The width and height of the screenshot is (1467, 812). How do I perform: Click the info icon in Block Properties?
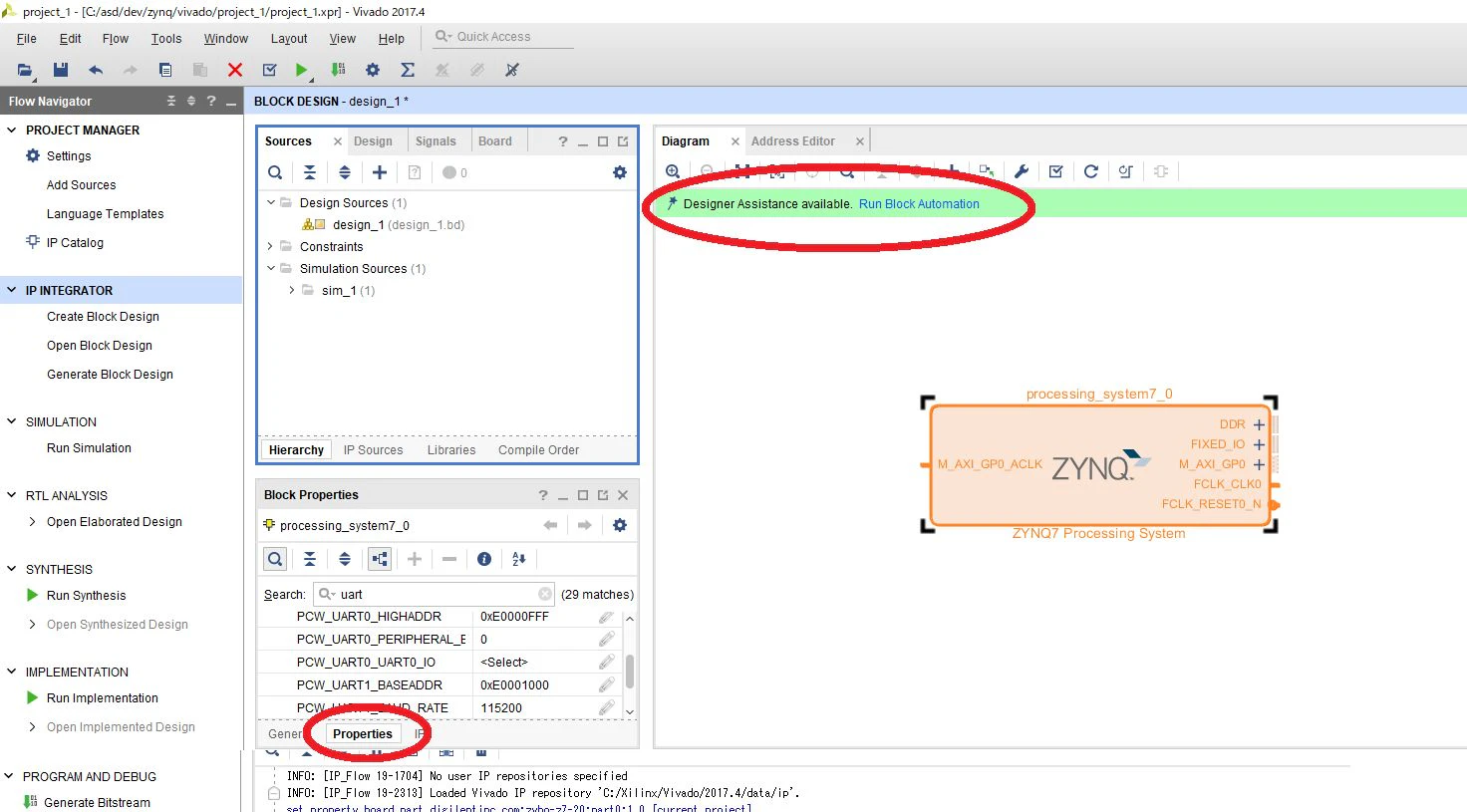(484, 559)
